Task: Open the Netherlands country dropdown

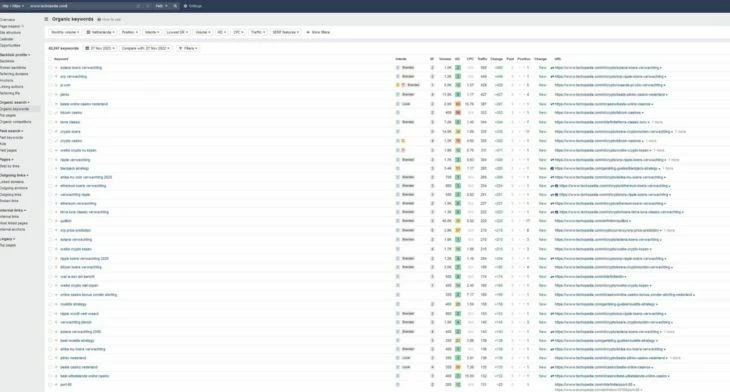Action: pos(100,32)
